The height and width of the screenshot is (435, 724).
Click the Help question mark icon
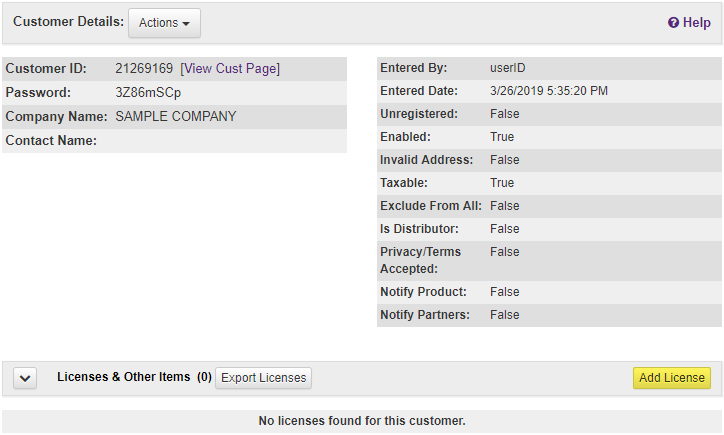674,23
